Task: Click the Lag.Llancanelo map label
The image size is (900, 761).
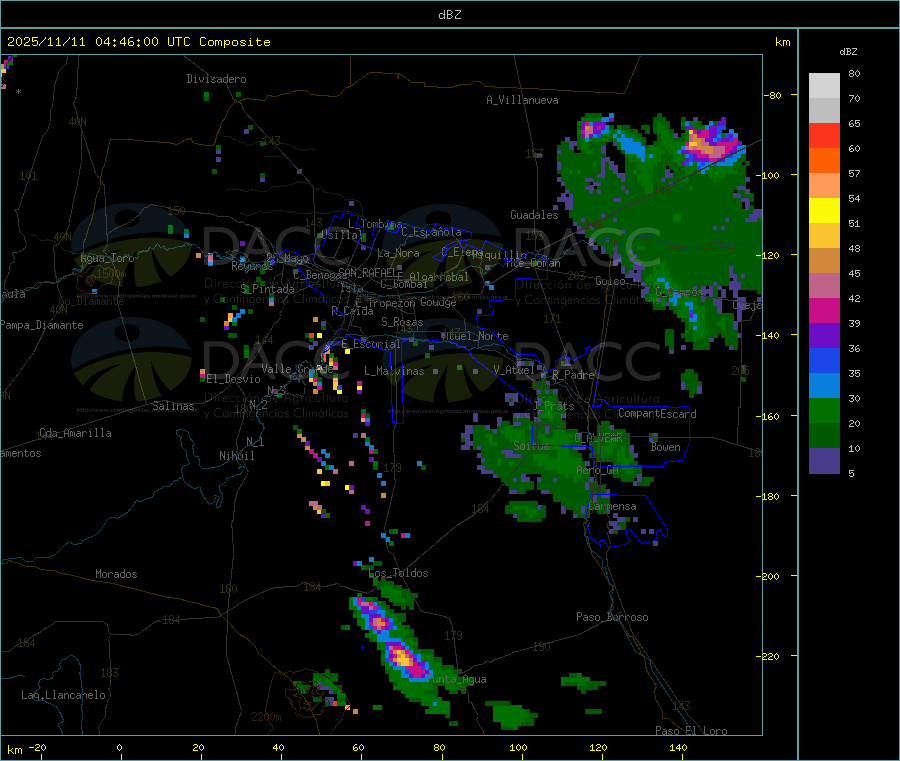Action: click(63, 695)
